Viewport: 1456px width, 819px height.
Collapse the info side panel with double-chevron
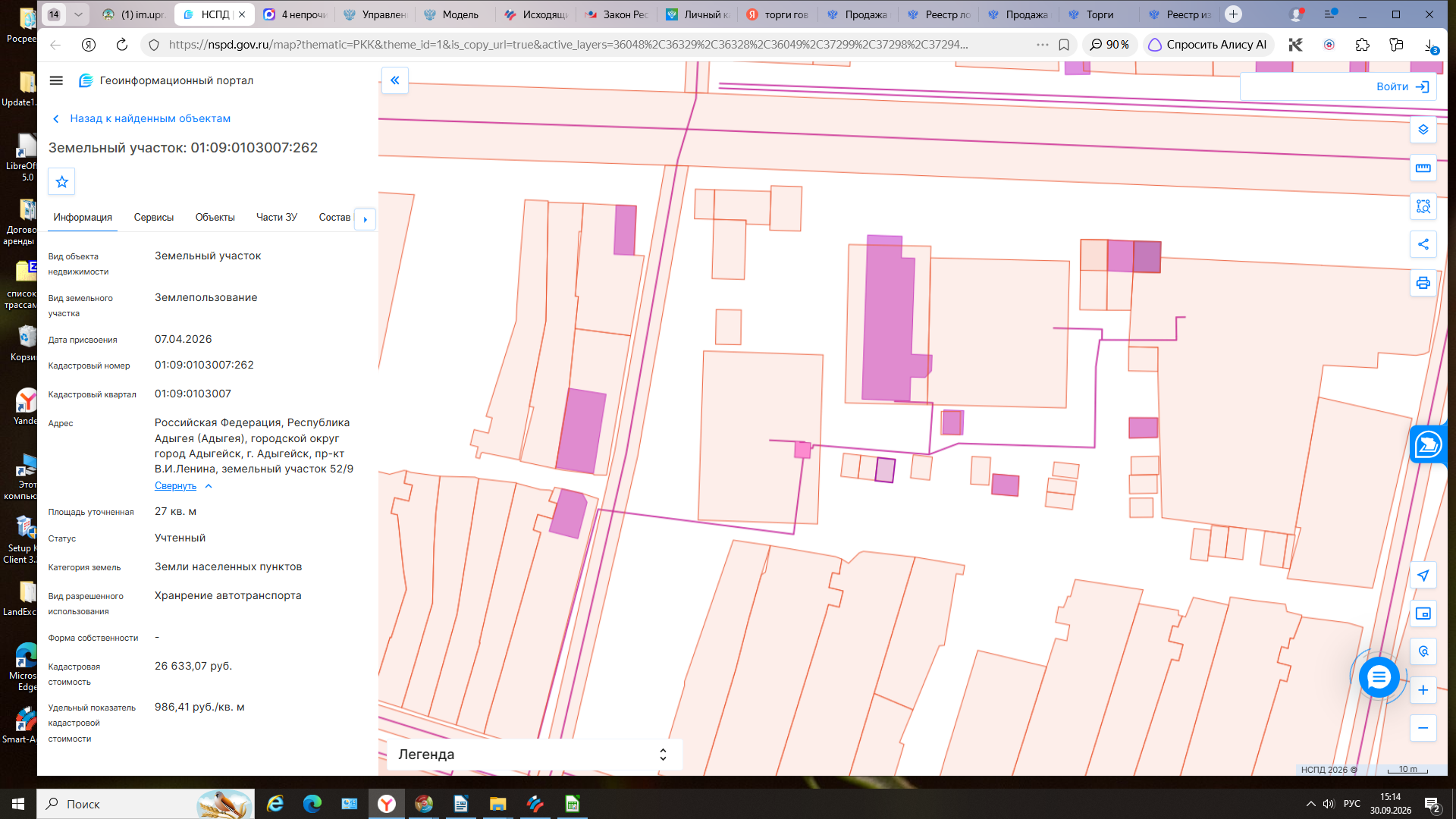395,80
